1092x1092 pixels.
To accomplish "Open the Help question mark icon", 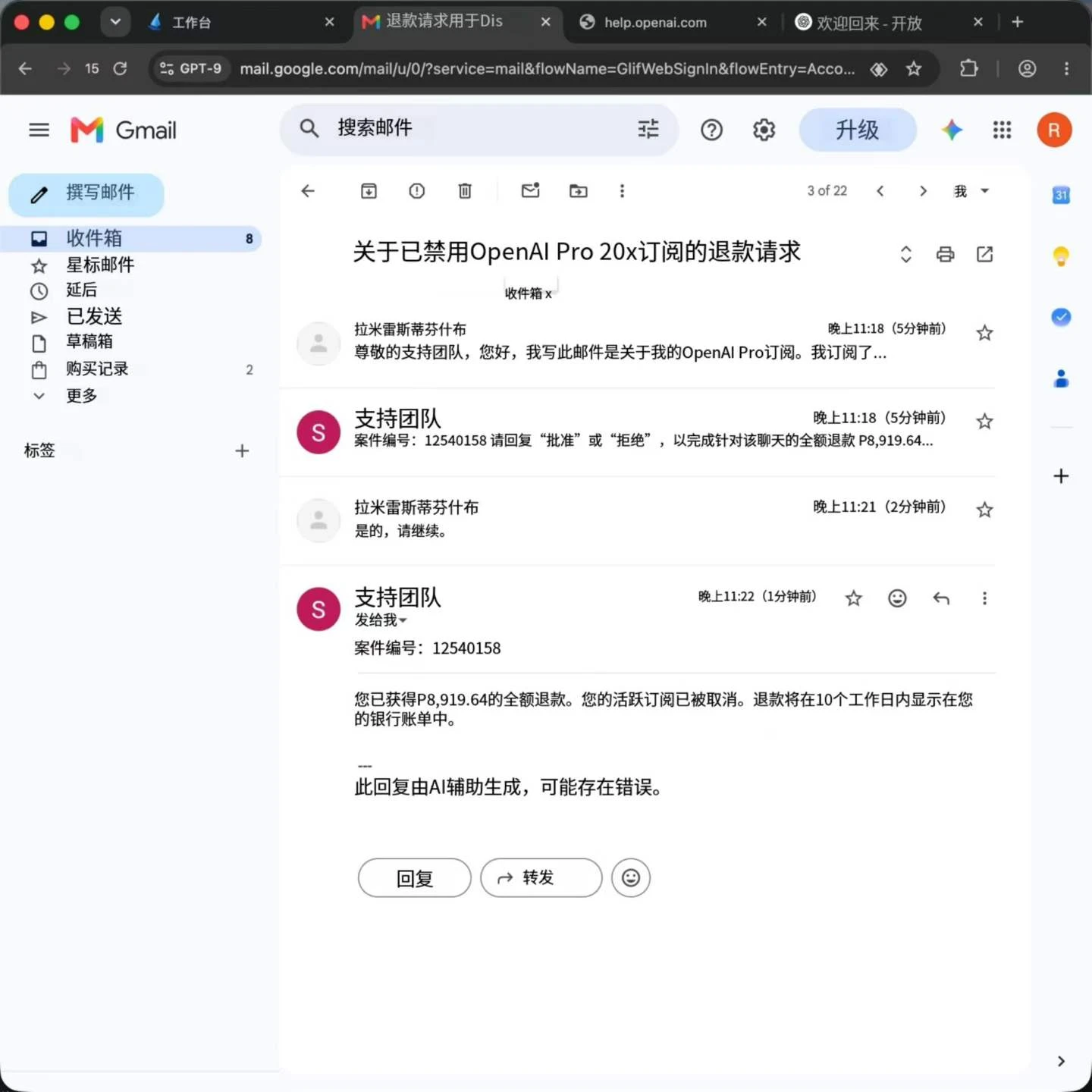I will pyautogui.click(x=711, y=130).
